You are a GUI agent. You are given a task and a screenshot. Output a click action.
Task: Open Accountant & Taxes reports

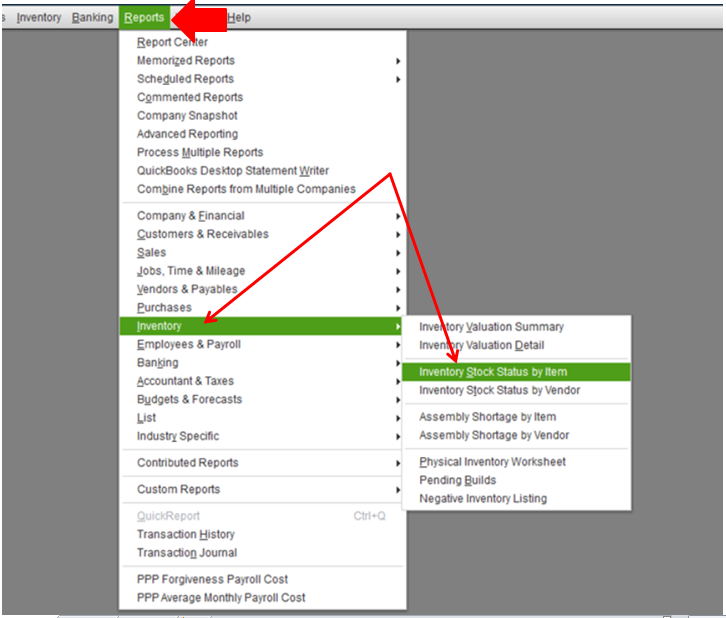point(263,381)
